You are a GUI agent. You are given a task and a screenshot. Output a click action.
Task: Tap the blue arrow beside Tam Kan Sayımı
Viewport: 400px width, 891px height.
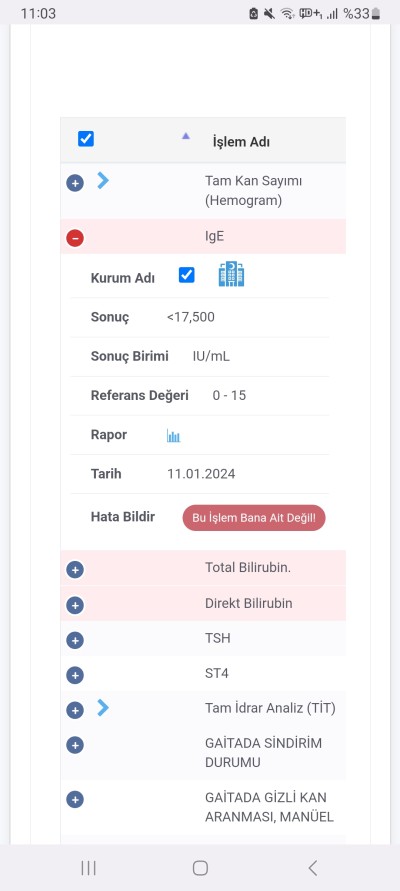(x=103, y=181)
